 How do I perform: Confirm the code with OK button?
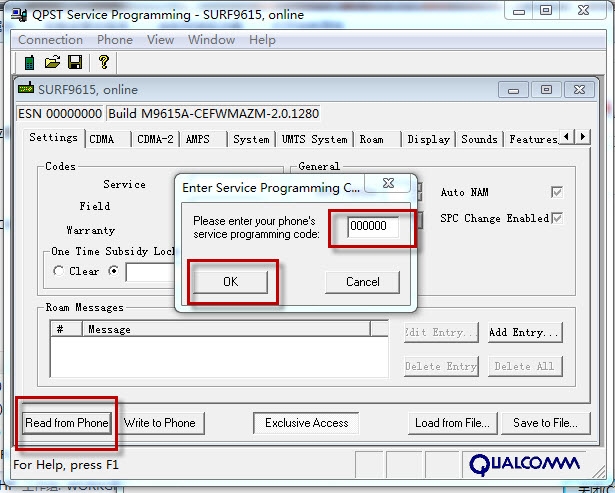230,282
